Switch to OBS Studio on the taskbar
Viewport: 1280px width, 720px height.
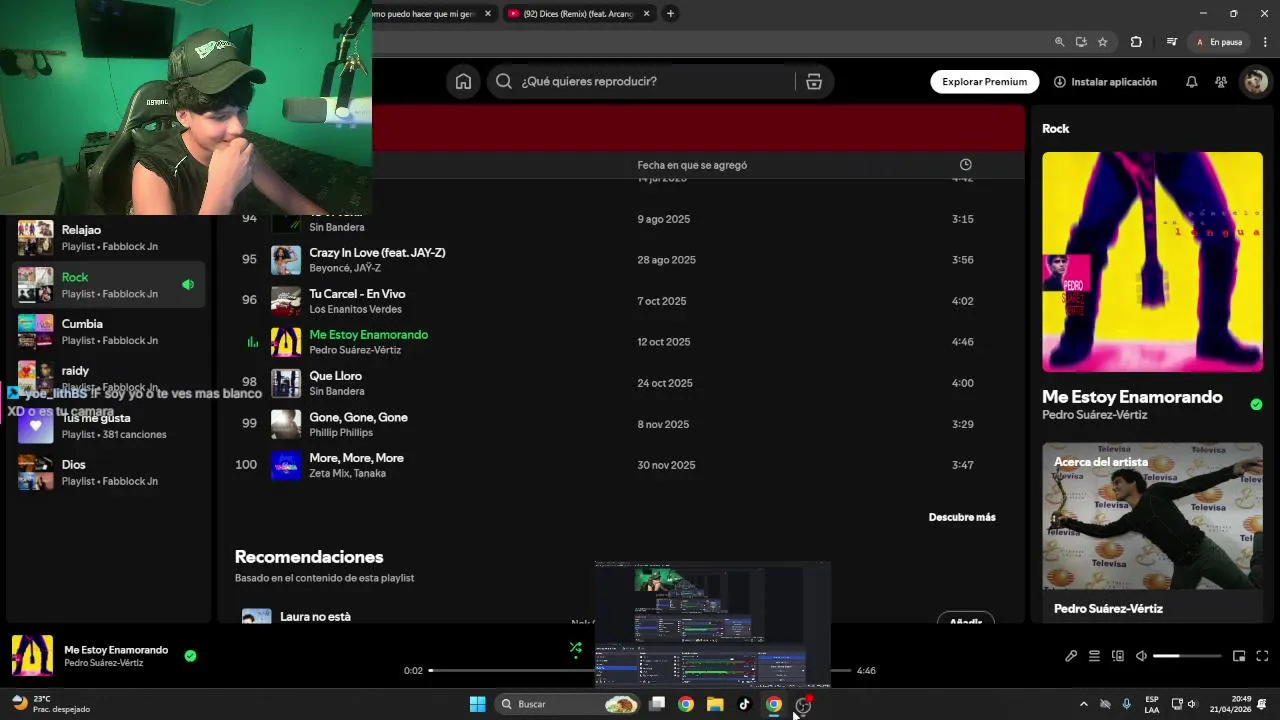click(803, 704)
